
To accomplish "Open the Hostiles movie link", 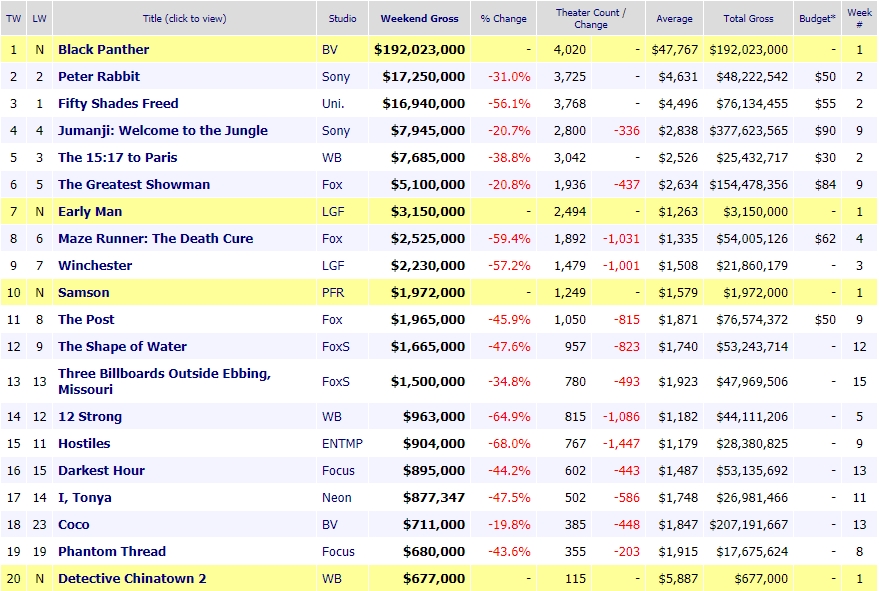I will point(84,444).
